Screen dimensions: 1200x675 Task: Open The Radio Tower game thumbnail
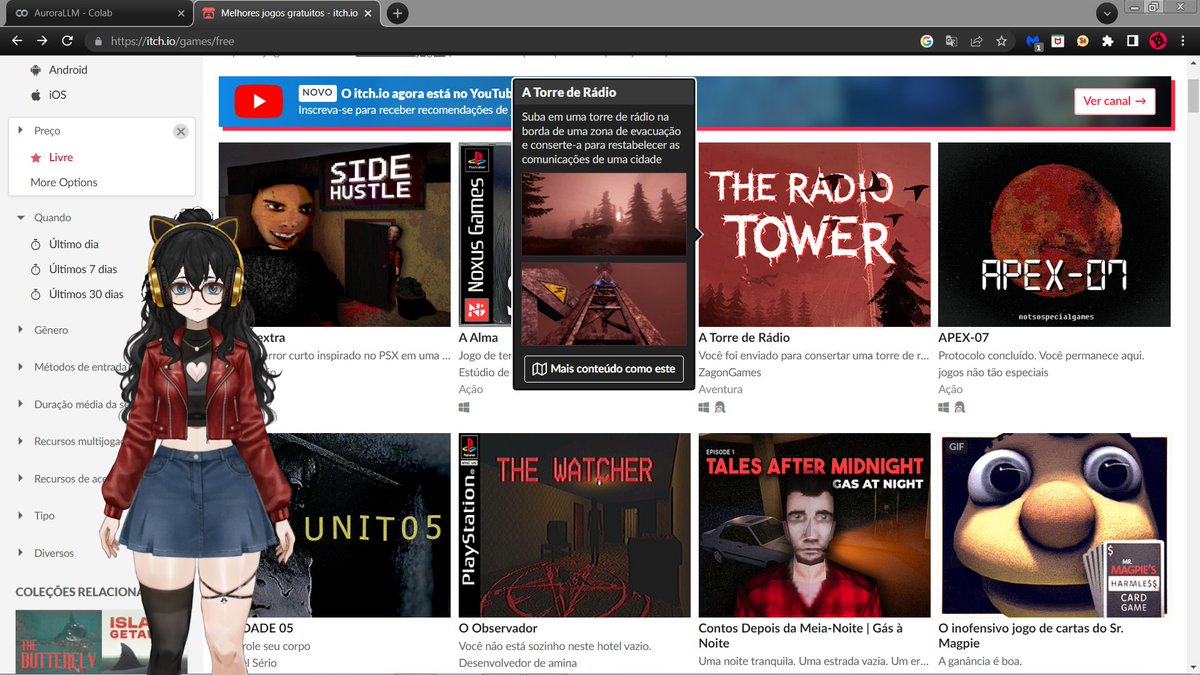click(814, 234)
